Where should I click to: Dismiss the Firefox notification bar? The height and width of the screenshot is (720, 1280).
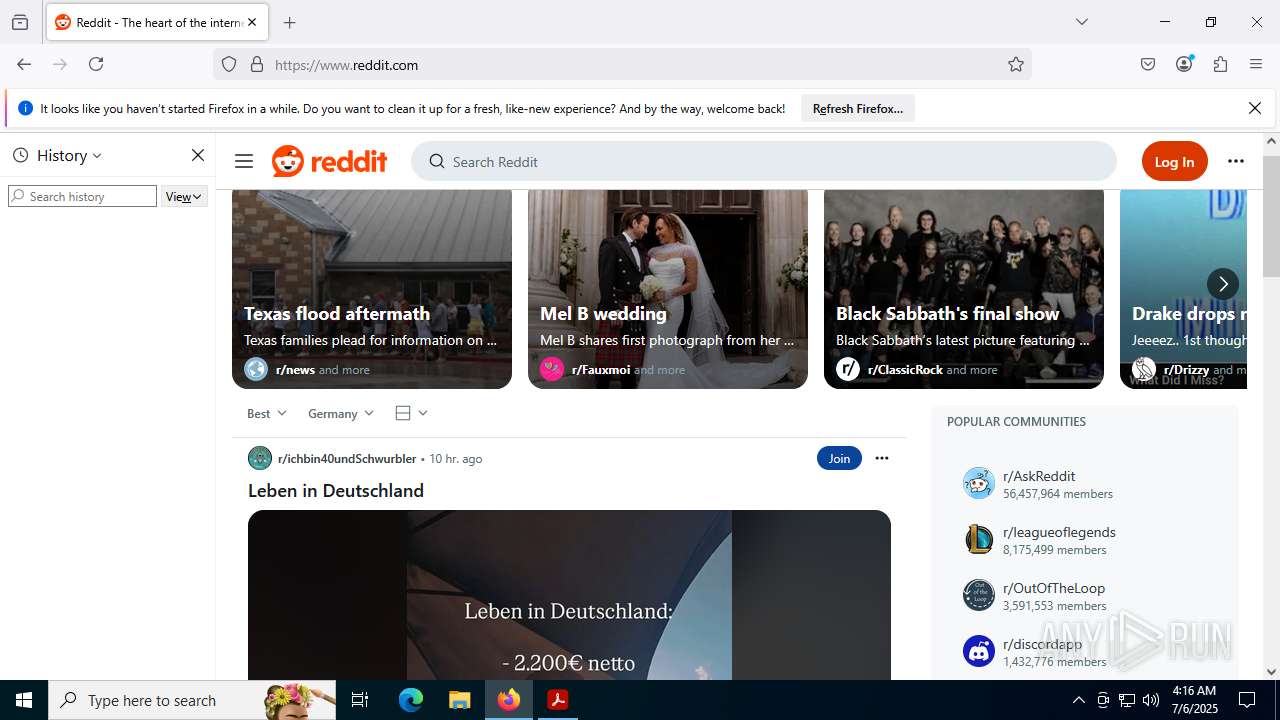(x=1255, y=108)
